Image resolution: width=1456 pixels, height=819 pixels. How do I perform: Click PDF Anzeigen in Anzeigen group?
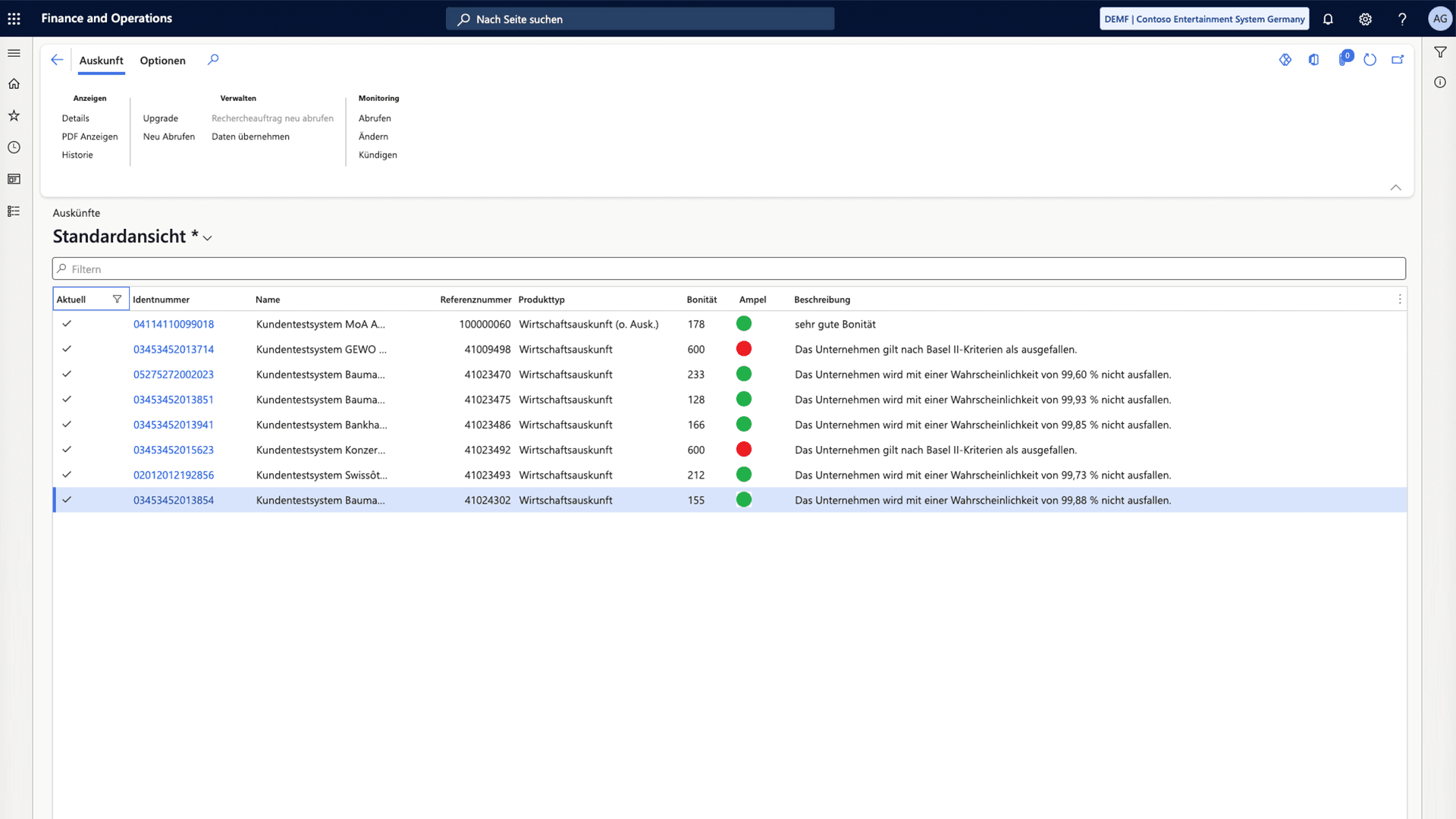pyautogui.click(x=89, y=136)
